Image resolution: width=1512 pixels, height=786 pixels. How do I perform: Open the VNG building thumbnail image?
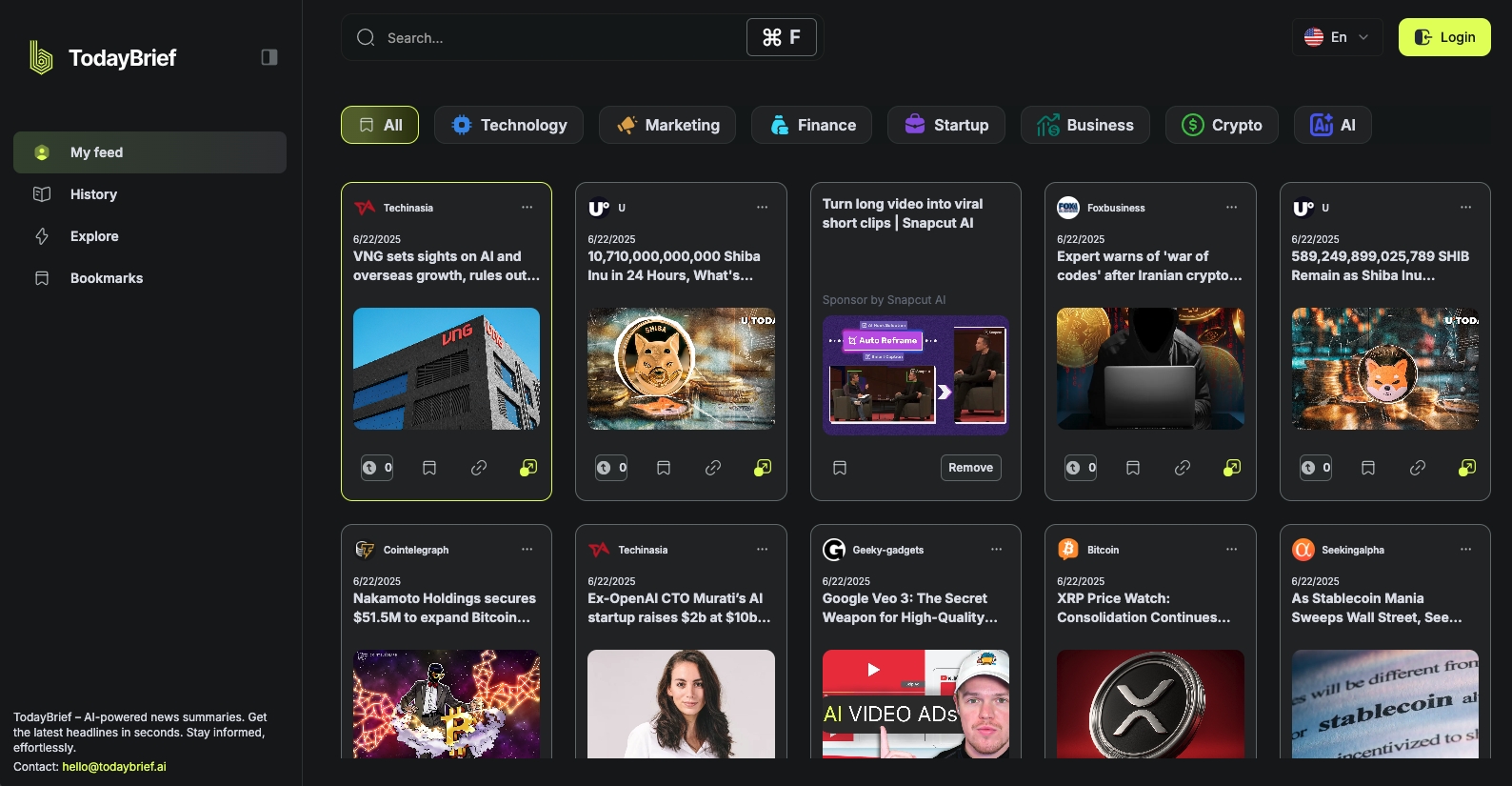pos(447,369)
